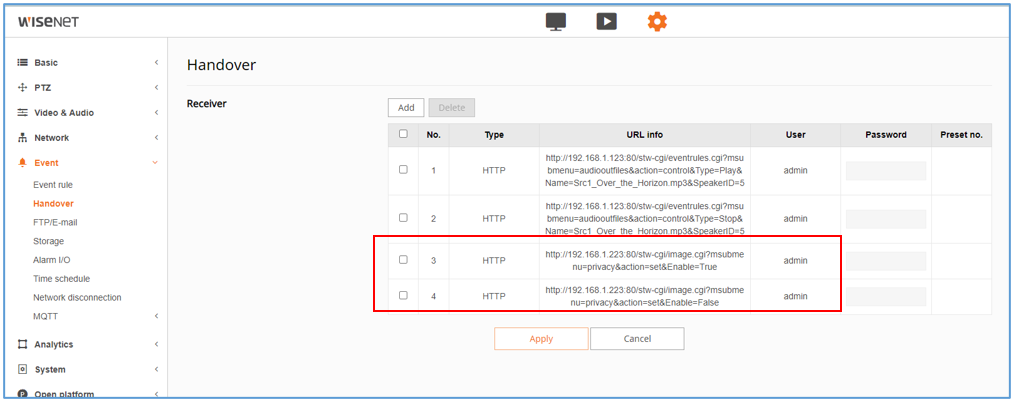Go to the FTP/E-mail settings page

click(55, 223)
